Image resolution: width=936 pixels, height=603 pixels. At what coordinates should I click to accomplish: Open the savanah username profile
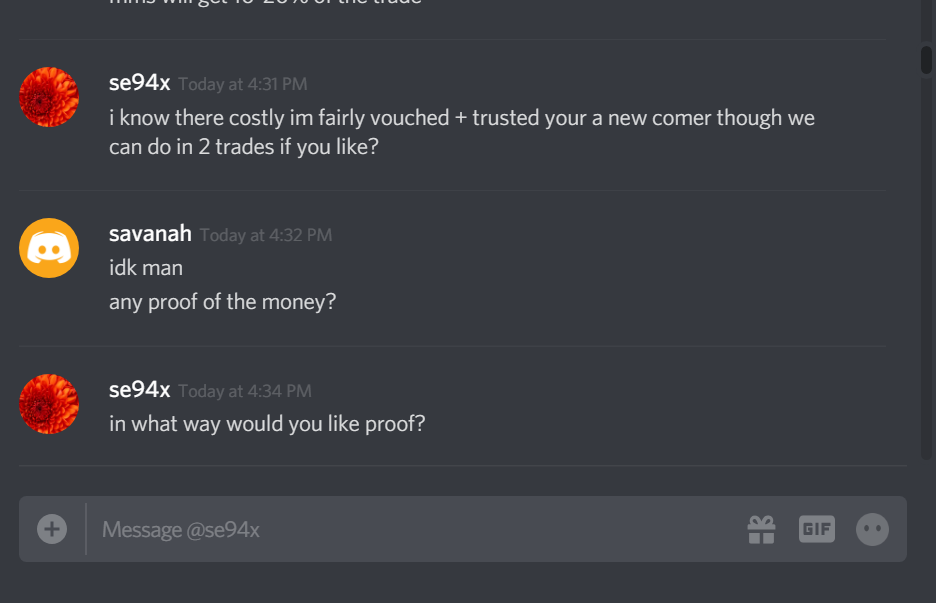150,234
